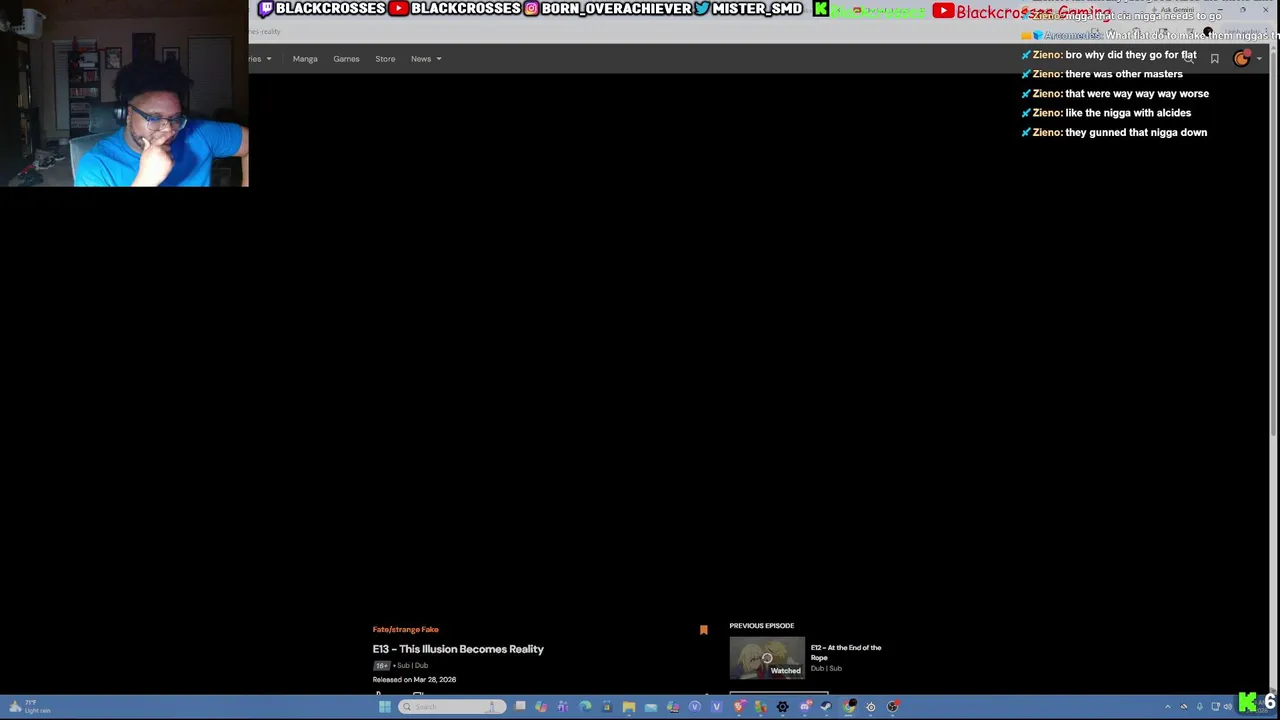Open Steam from the taskbar
The image size is (1280, 720).
[x=826, y=707]
